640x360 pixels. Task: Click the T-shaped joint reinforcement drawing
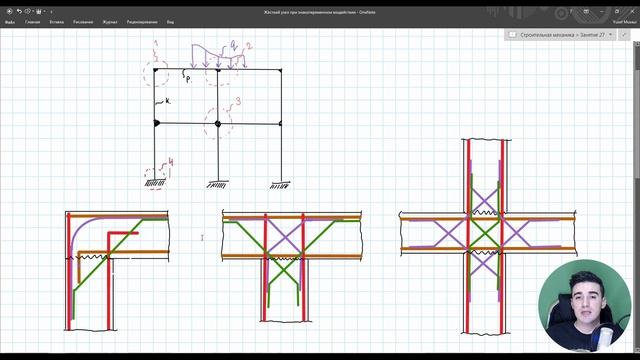tap(291, 266)
